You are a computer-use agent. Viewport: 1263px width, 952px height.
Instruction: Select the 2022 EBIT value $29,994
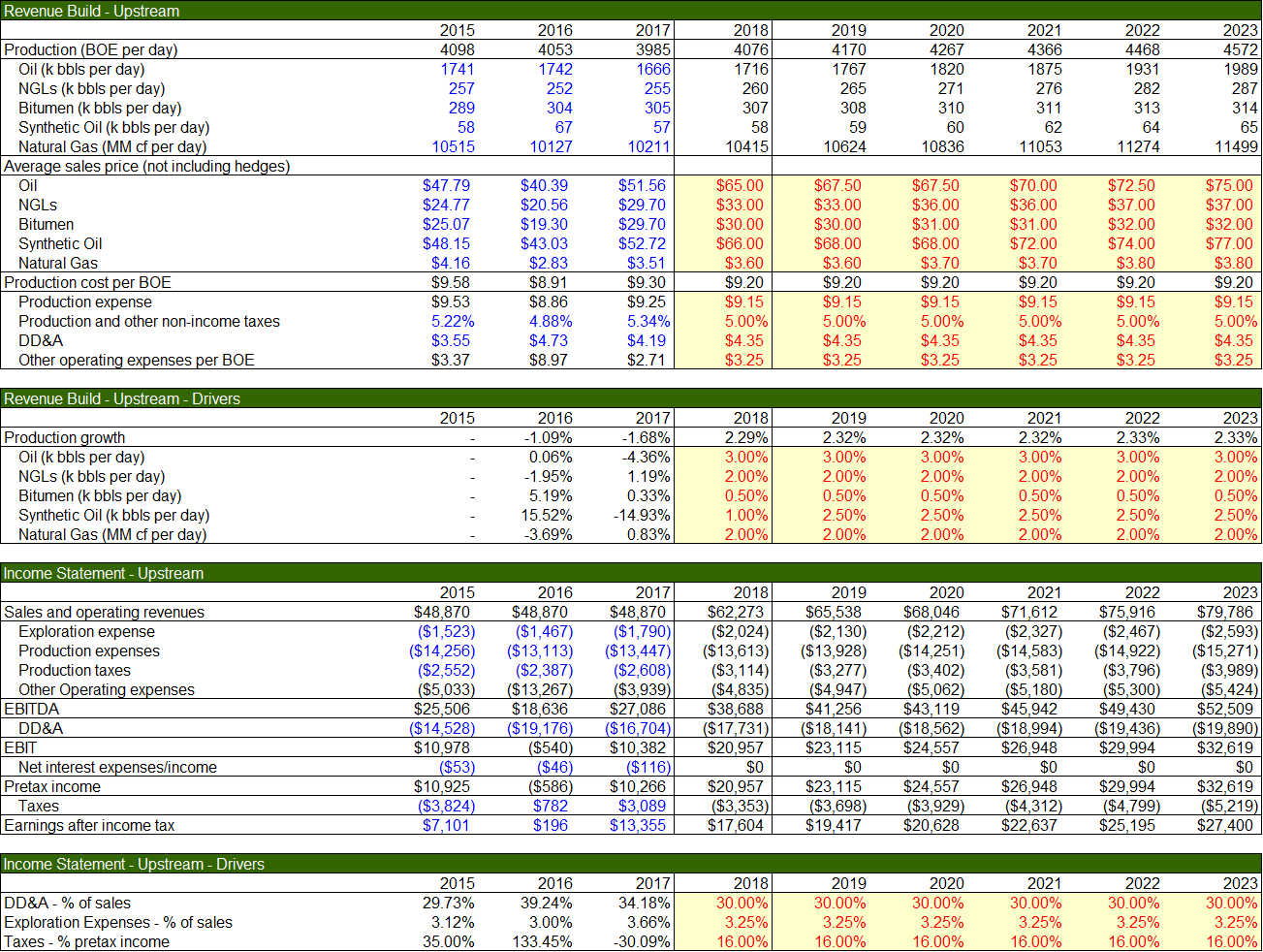(1127, 747)
